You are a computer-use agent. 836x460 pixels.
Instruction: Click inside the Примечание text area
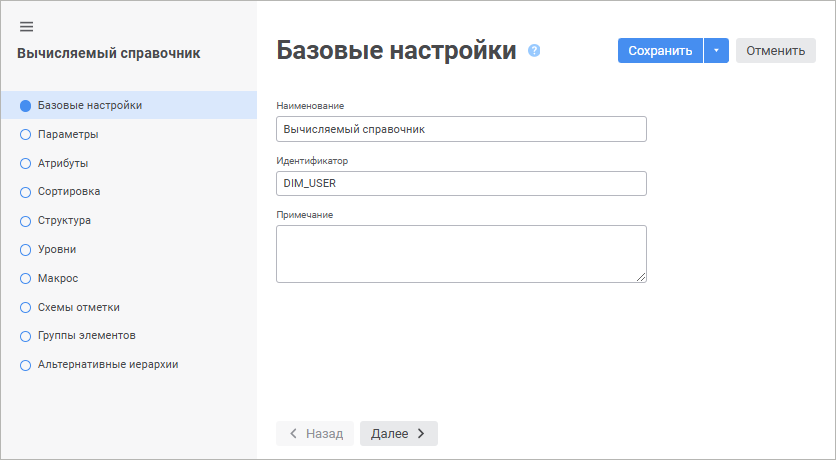pyautogui.click(x=460, y=253)
